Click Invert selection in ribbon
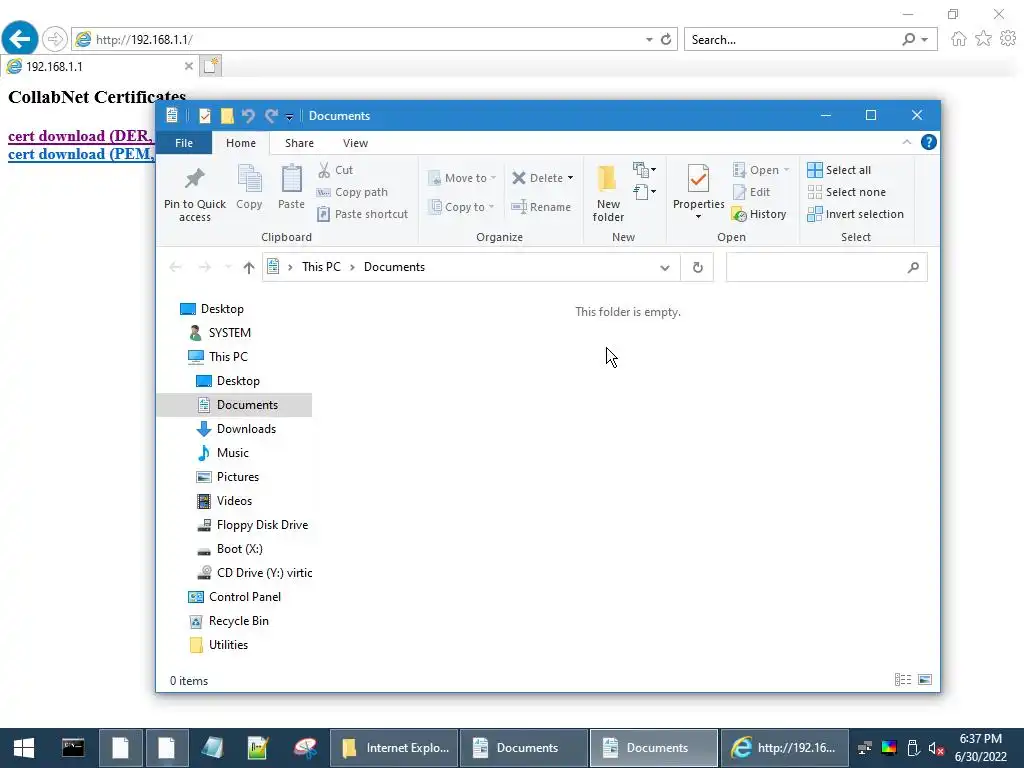The width and height of the screenshot is (1024, 768). 856,214
